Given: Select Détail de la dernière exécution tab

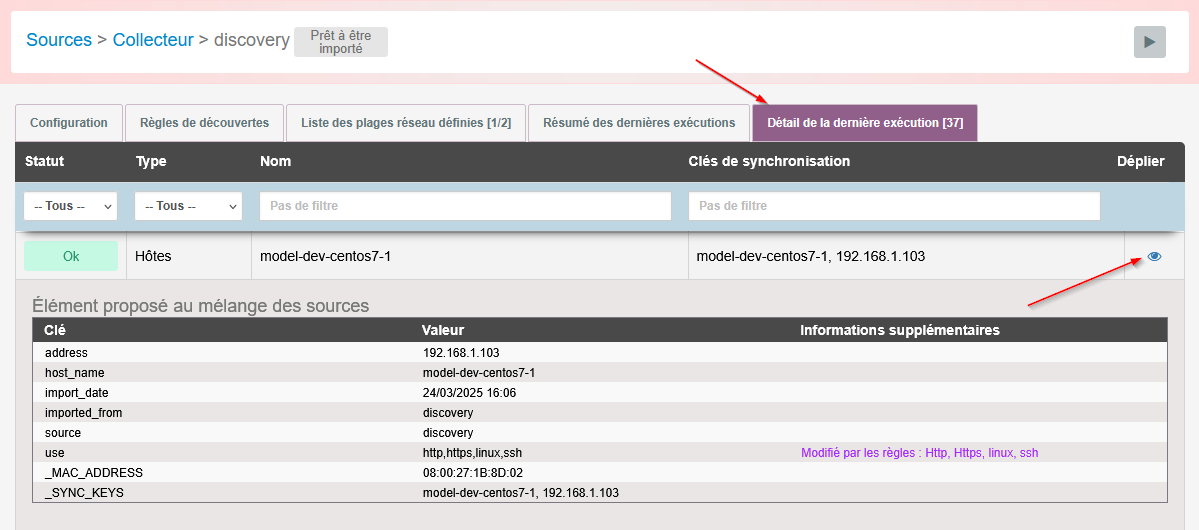Looking at the screenshot, I should click(864, 123).
